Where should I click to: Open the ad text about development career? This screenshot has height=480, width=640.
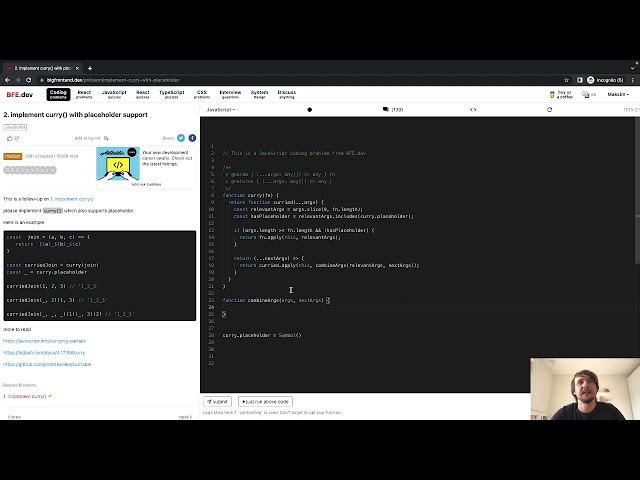(167, 158)
